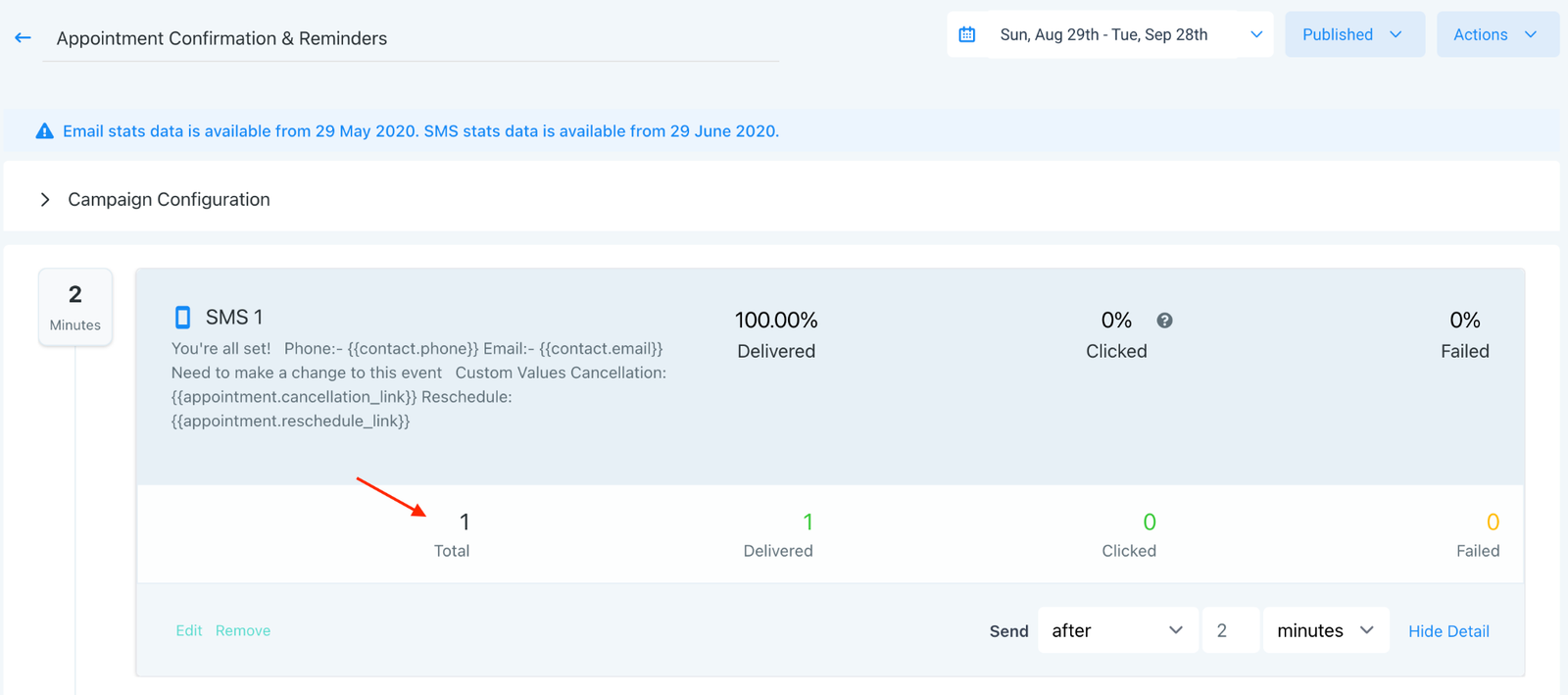1568x695 pixels.
Task: Click the Edit link for SMS 1
Action: point(189,630)
